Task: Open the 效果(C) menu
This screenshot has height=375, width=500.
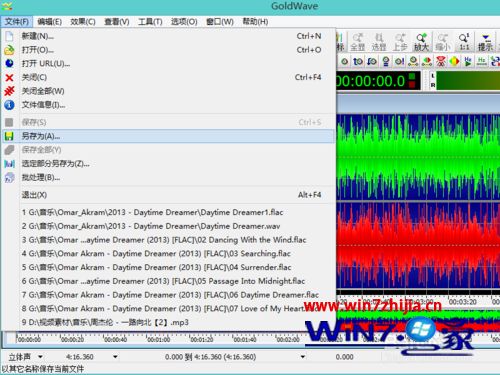Action: point(83,22)
